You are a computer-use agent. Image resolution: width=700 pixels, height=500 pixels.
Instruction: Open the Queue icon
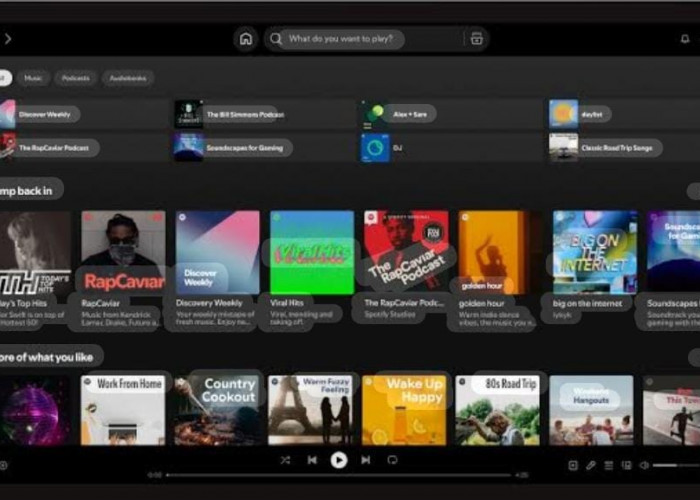click(608, 465)
